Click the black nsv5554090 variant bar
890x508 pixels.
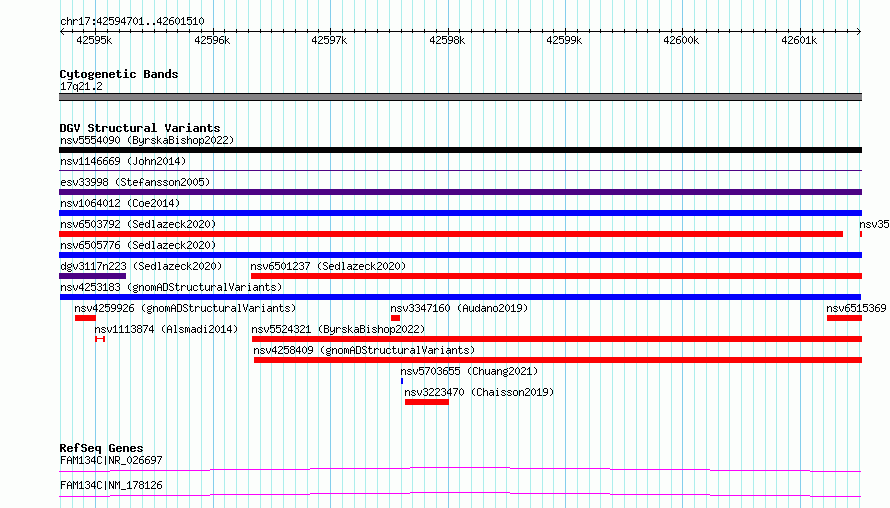[x=460, y=150]
